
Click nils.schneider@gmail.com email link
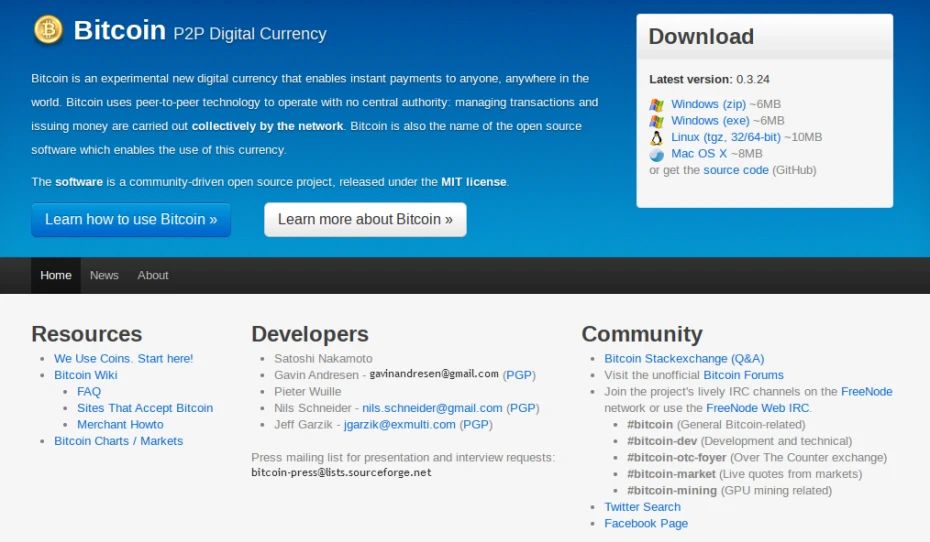click(432, 408)
